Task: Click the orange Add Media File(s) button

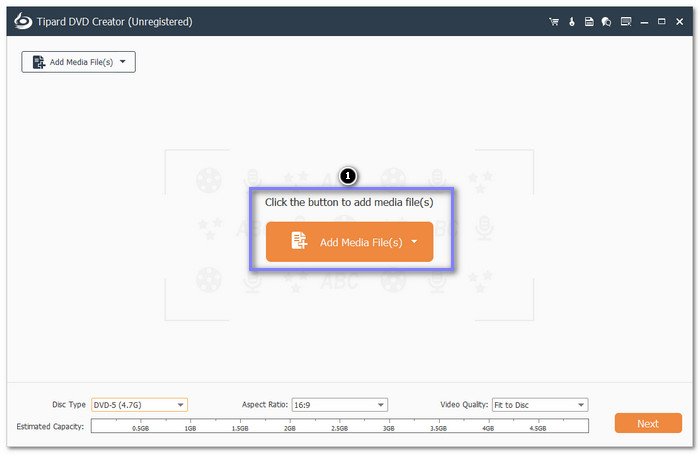Action: coord(350,242)
